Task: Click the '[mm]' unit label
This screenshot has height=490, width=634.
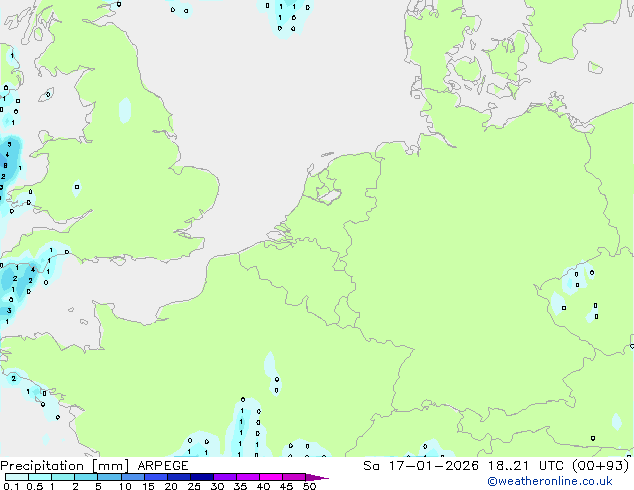Action: (111, 466)
